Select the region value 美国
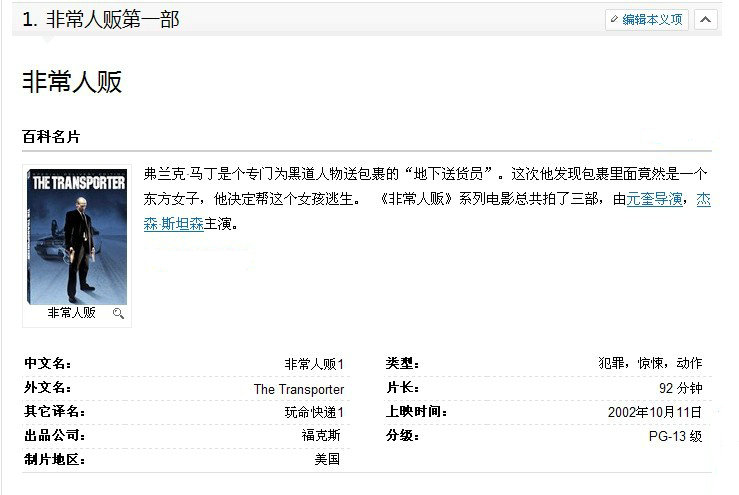The image size is (739, 495). [x=327, y=460]
